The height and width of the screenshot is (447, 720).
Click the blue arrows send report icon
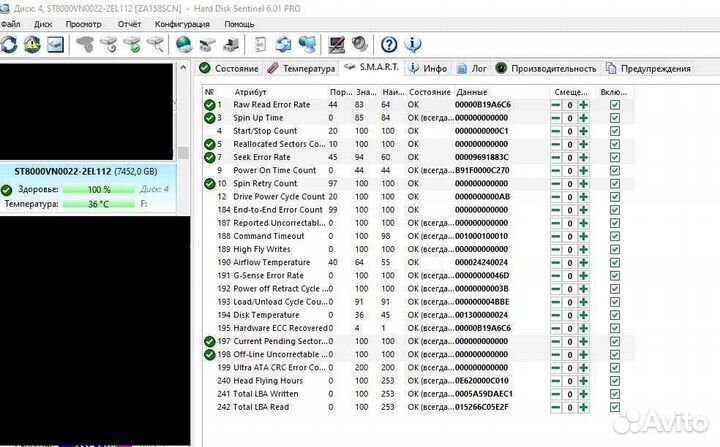pos(283,45)
